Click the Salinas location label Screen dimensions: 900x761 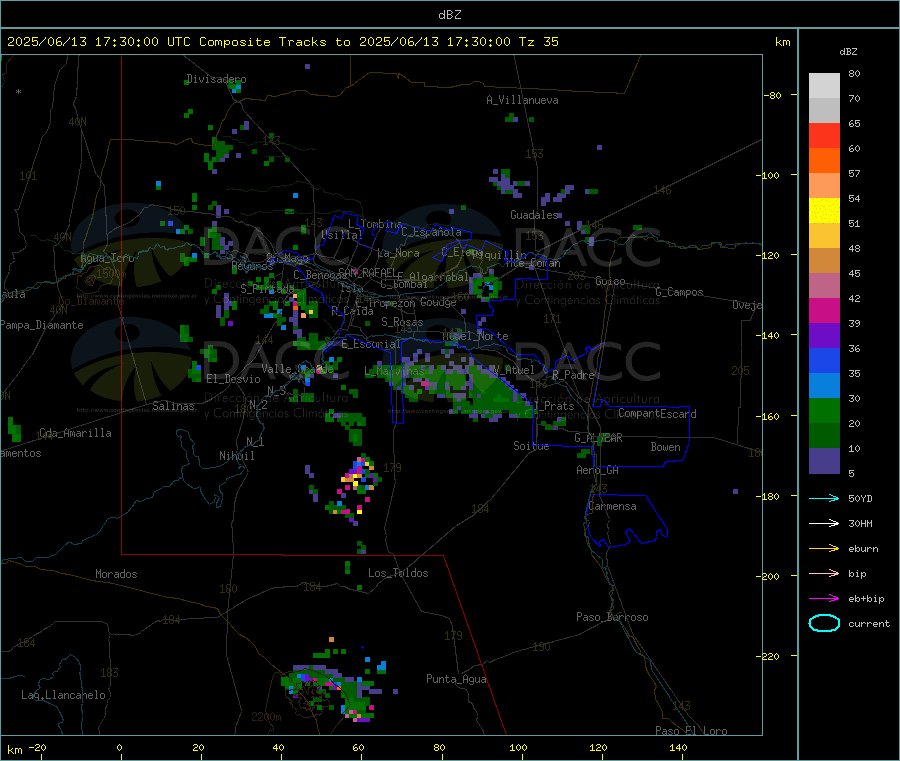click(173, 406)
